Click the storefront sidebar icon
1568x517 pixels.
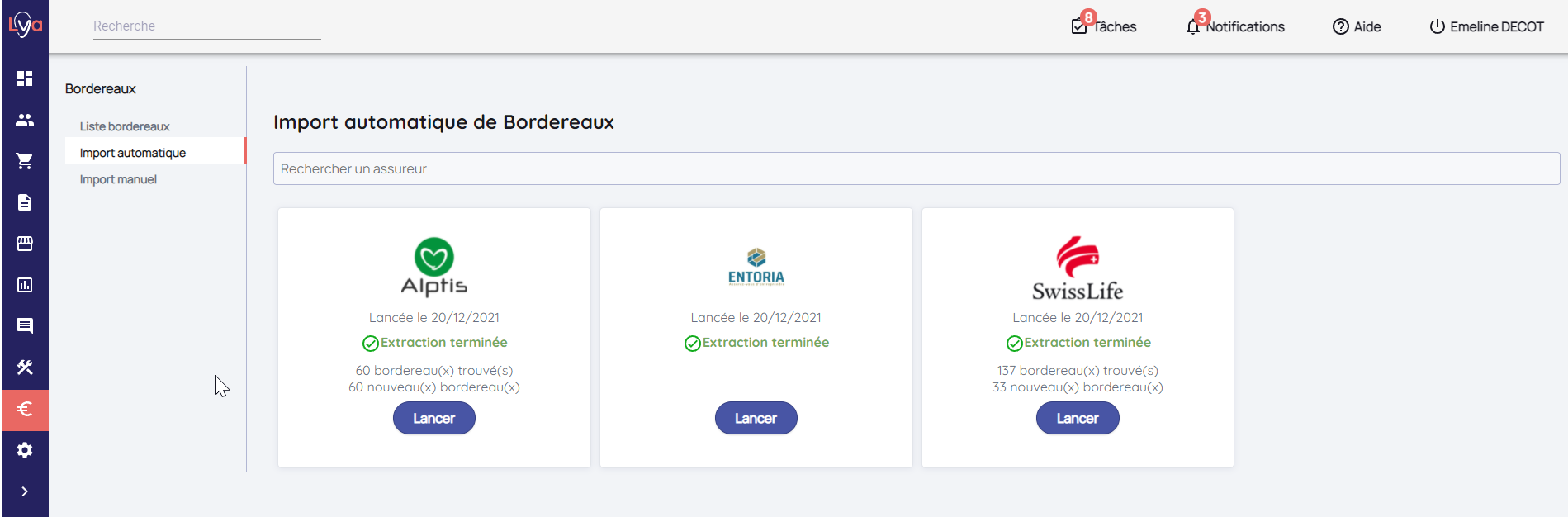pos(25,244)
